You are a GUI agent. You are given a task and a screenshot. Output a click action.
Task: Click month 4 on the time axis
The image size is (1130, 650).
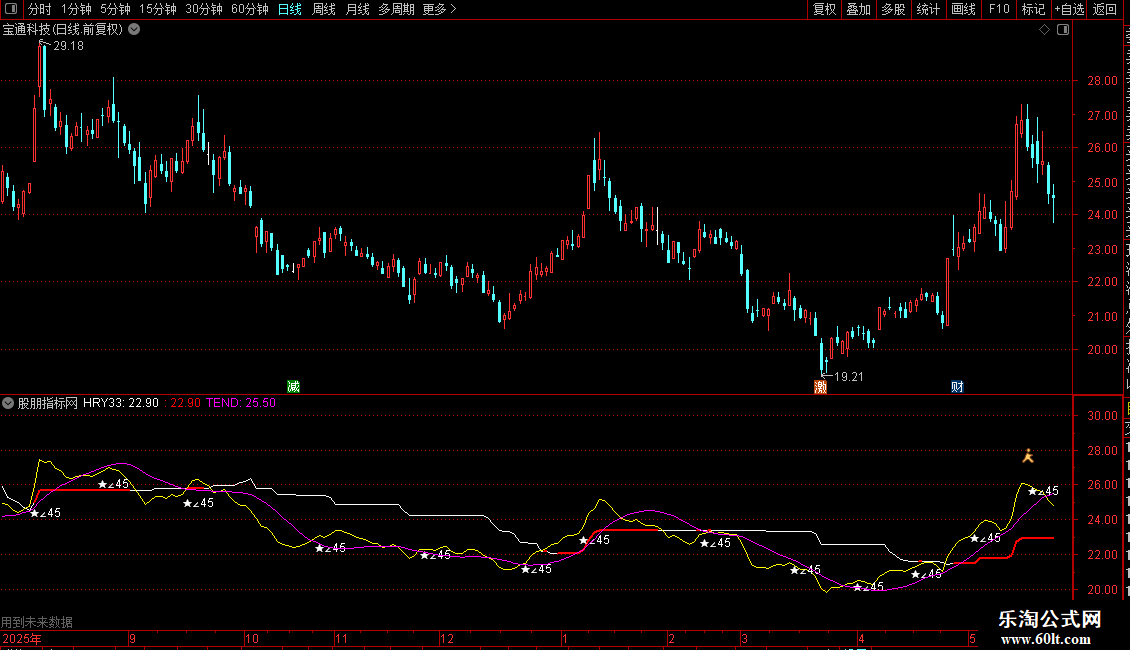tap(861, 638)
